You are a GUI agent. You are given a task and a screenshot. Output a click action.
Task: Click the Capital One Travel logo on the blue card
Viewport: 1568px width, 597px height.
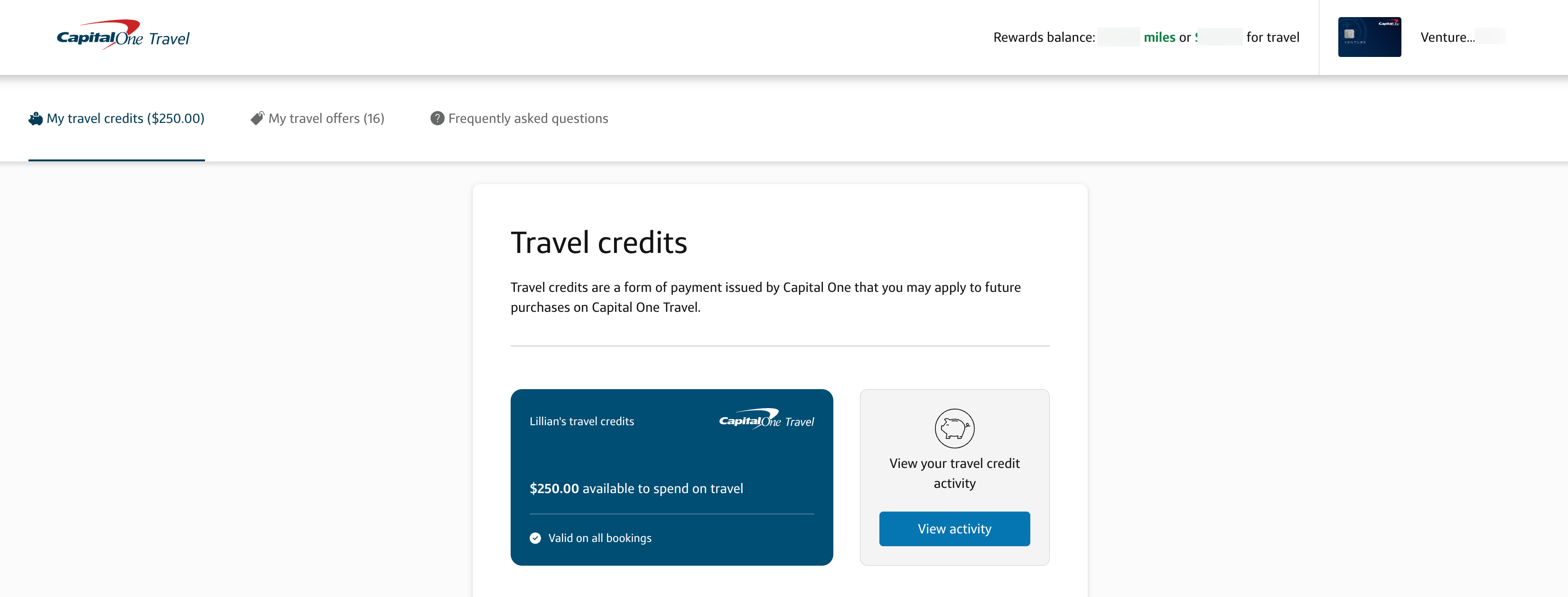(x=766, y=420)
